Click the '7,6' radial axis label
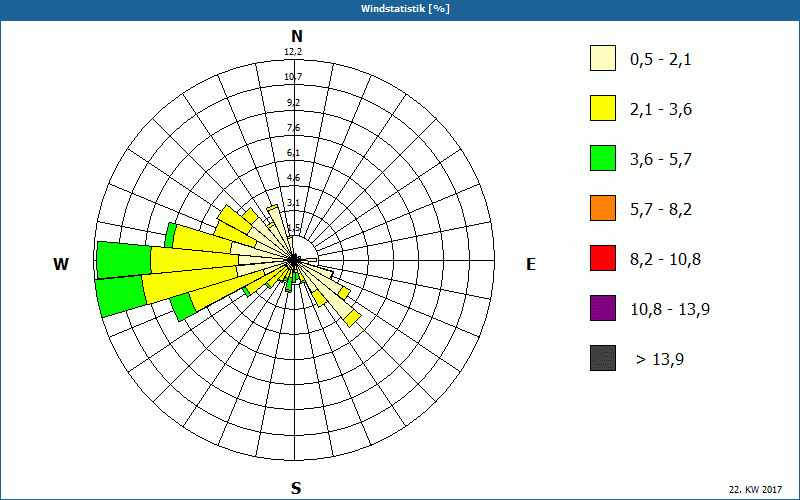 (293, 128)
